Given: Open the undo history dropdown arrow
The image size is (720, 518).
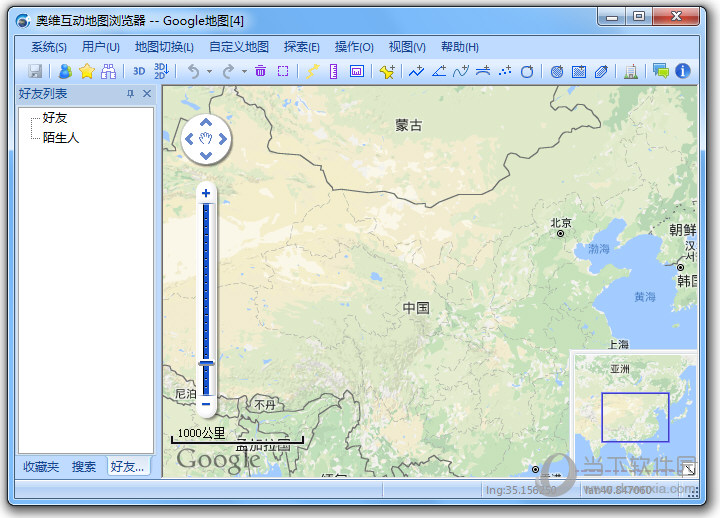Looking at the screenshot, I should 209,71.
